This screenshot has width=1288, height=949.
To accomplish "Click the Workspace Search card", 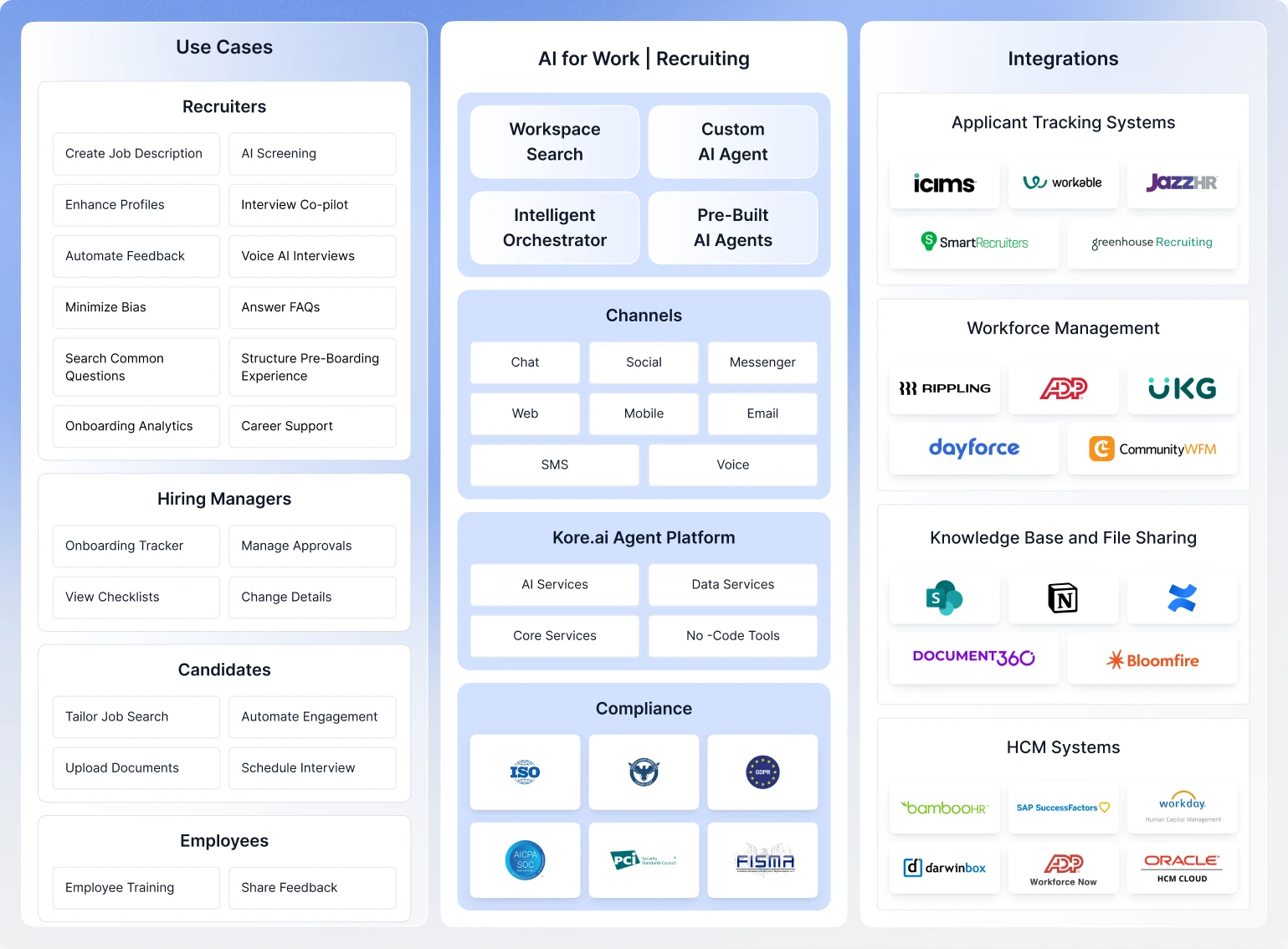I will click(555, 141).
